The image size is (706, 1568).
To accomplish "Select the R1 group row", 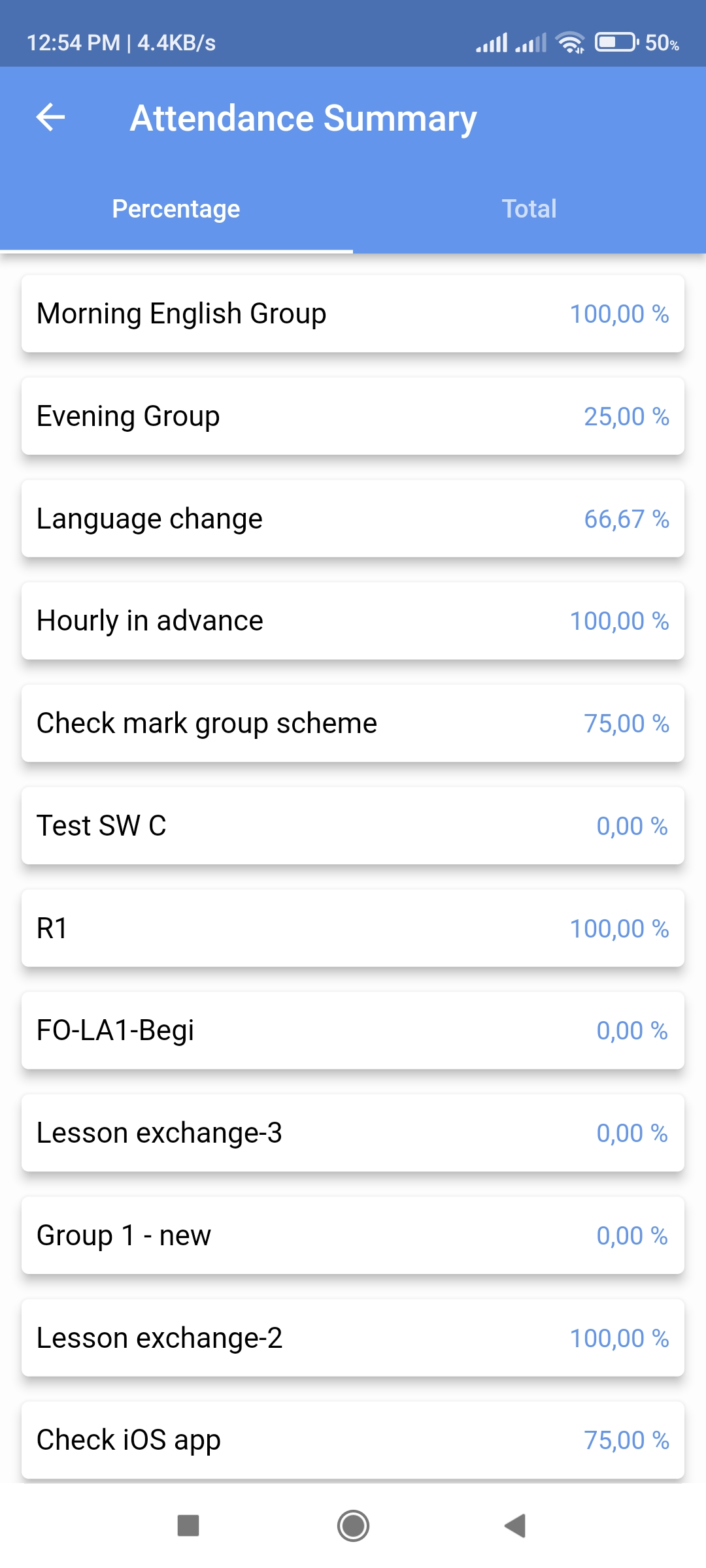I will (x=353, y=928).
